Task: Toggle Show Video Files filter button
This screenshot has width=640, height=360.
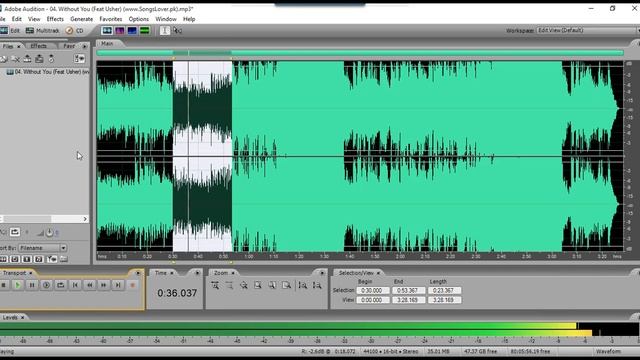Action: click(27, 259)
